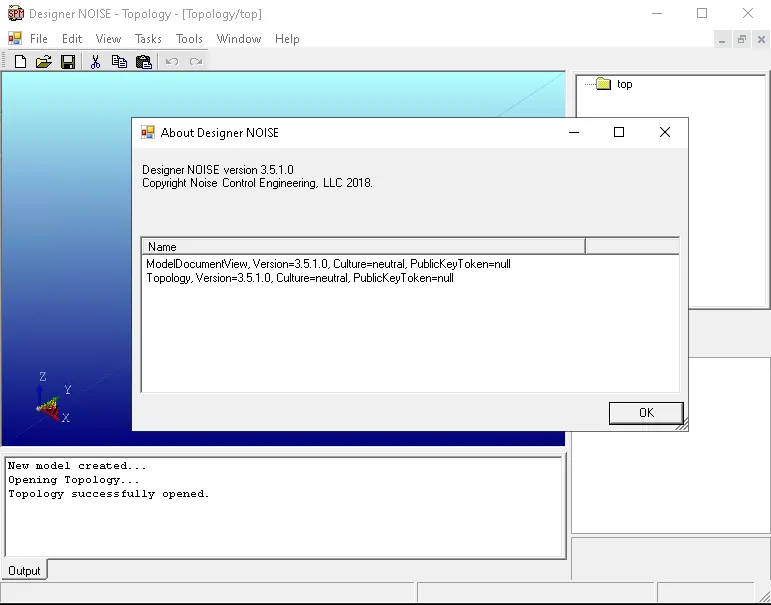Select the ModelDocumentView assembly row

(328, 264)
